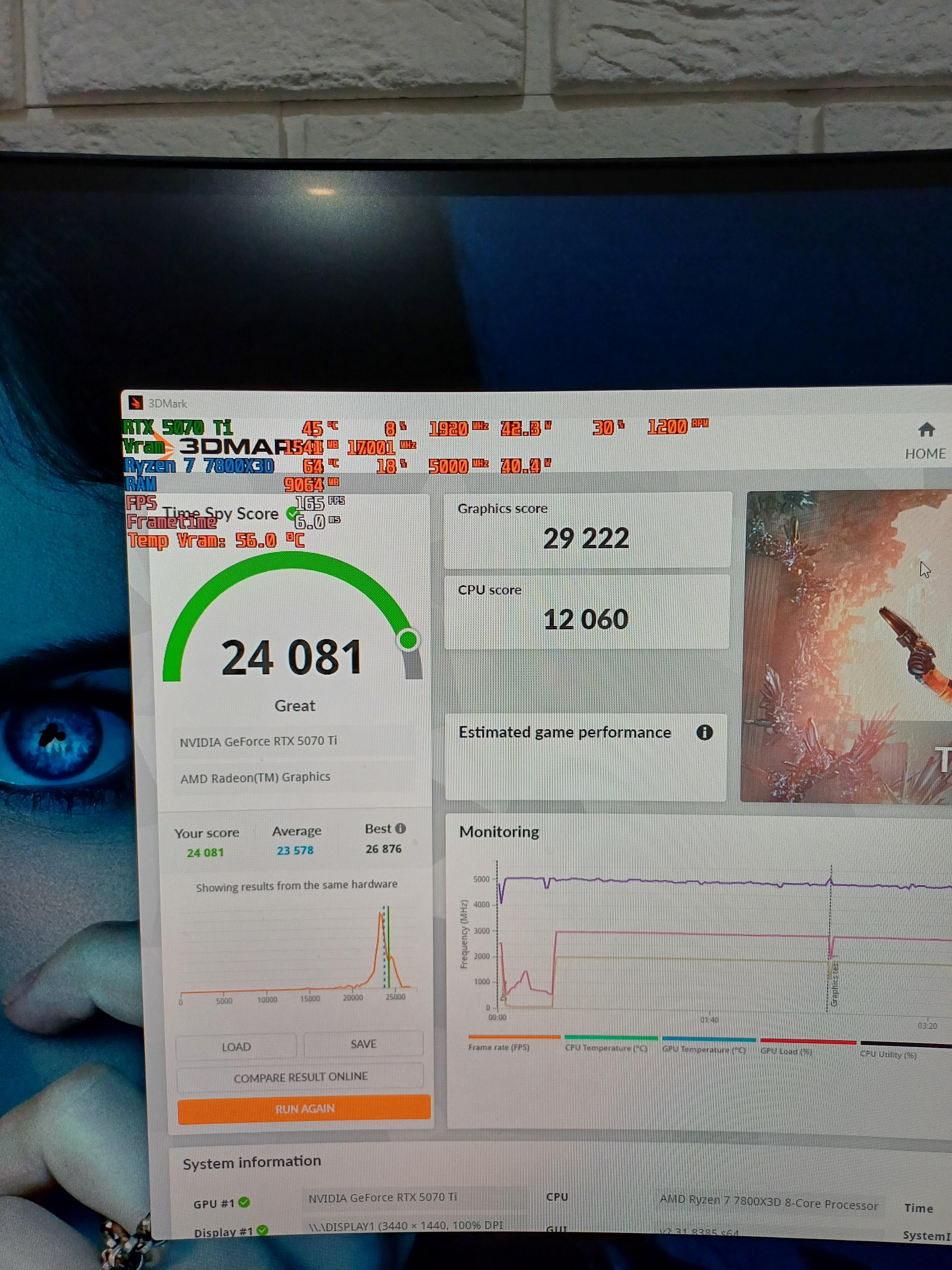This screenshot has height=1270, width=952.
Task: Click info icon next to Best score
Action: pyautogui.click(x=400, y=828)
